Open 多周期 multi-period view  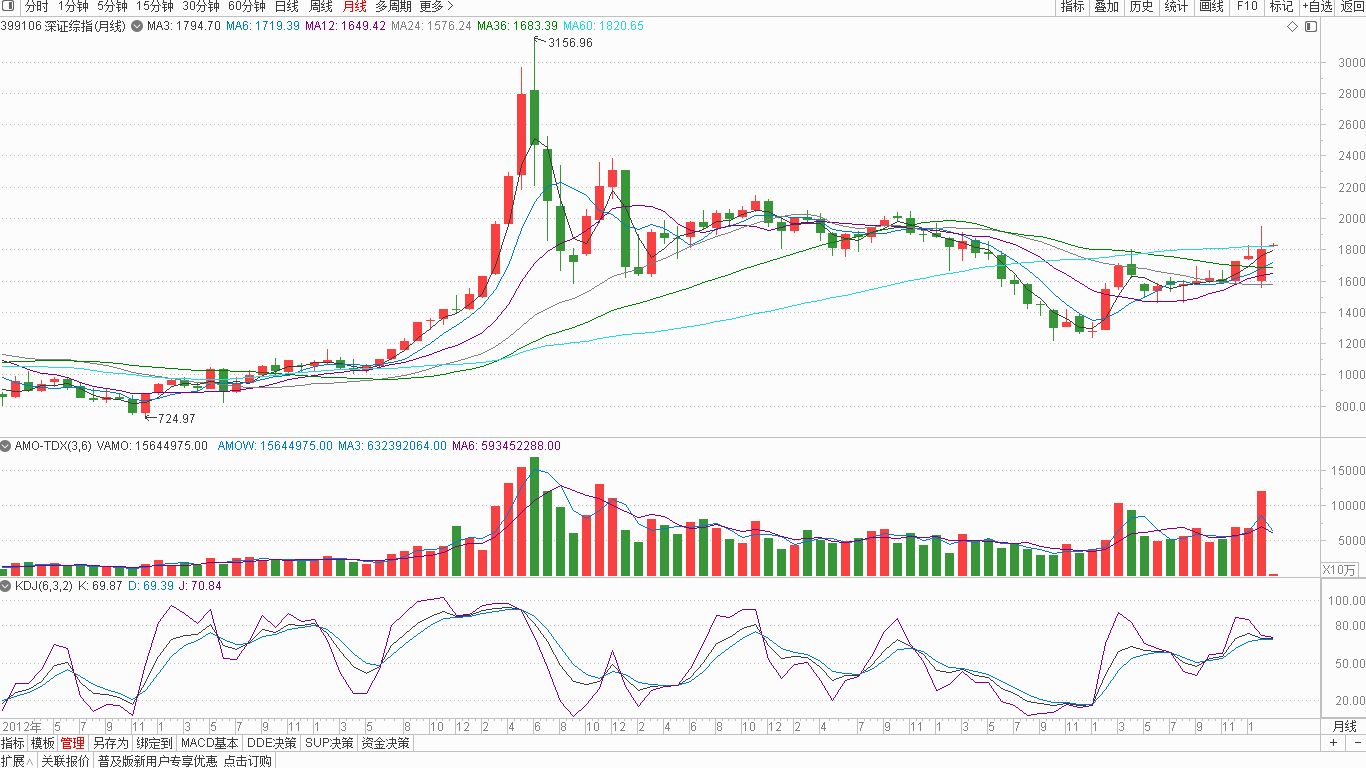393,6
